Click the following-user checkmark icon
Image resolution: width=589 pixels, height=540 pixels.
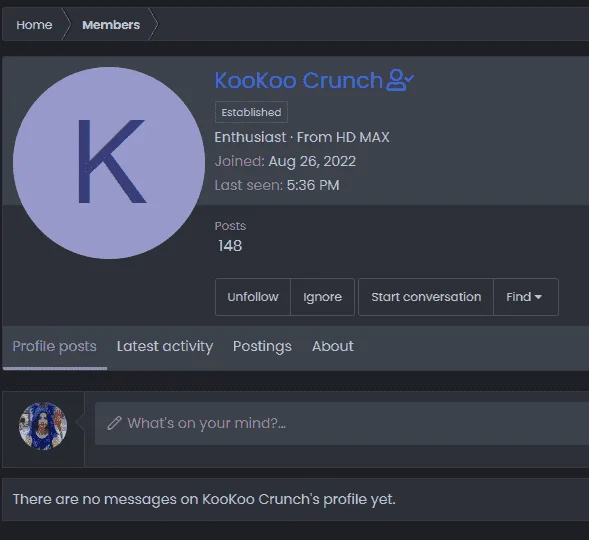coord(400,80)
